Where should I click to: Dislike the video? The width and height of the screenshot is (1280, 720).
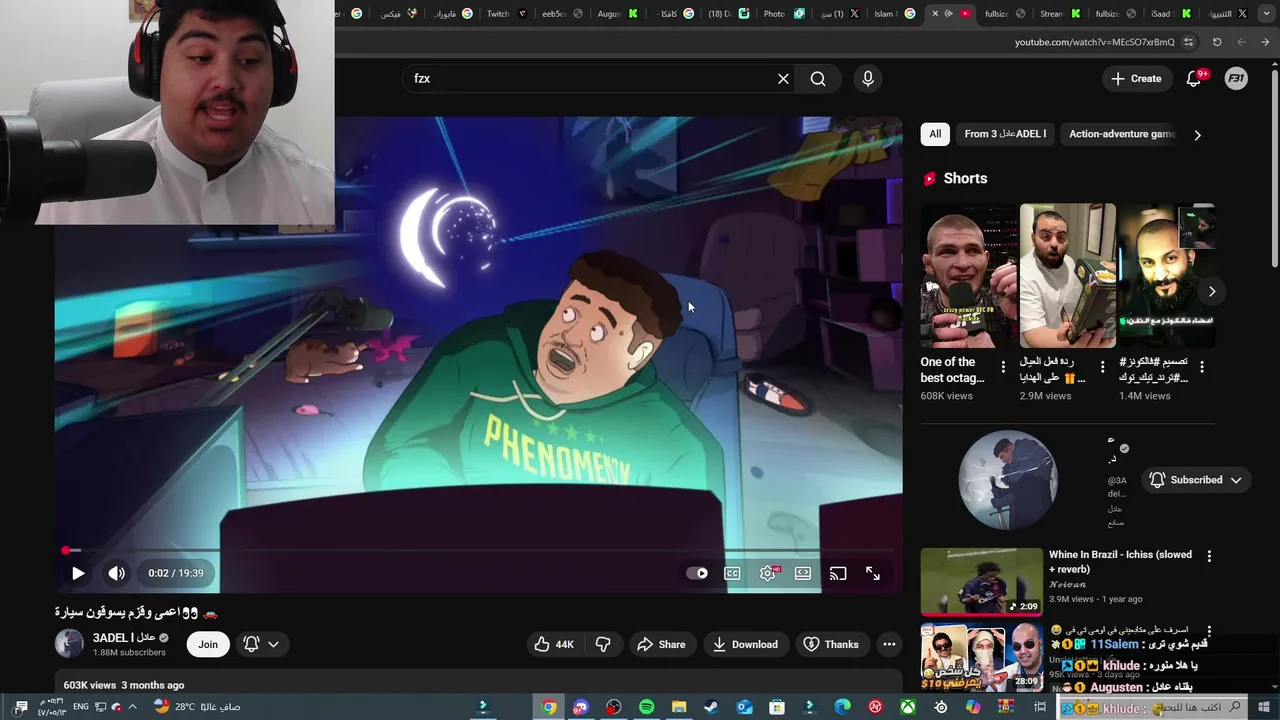(603, 644)
